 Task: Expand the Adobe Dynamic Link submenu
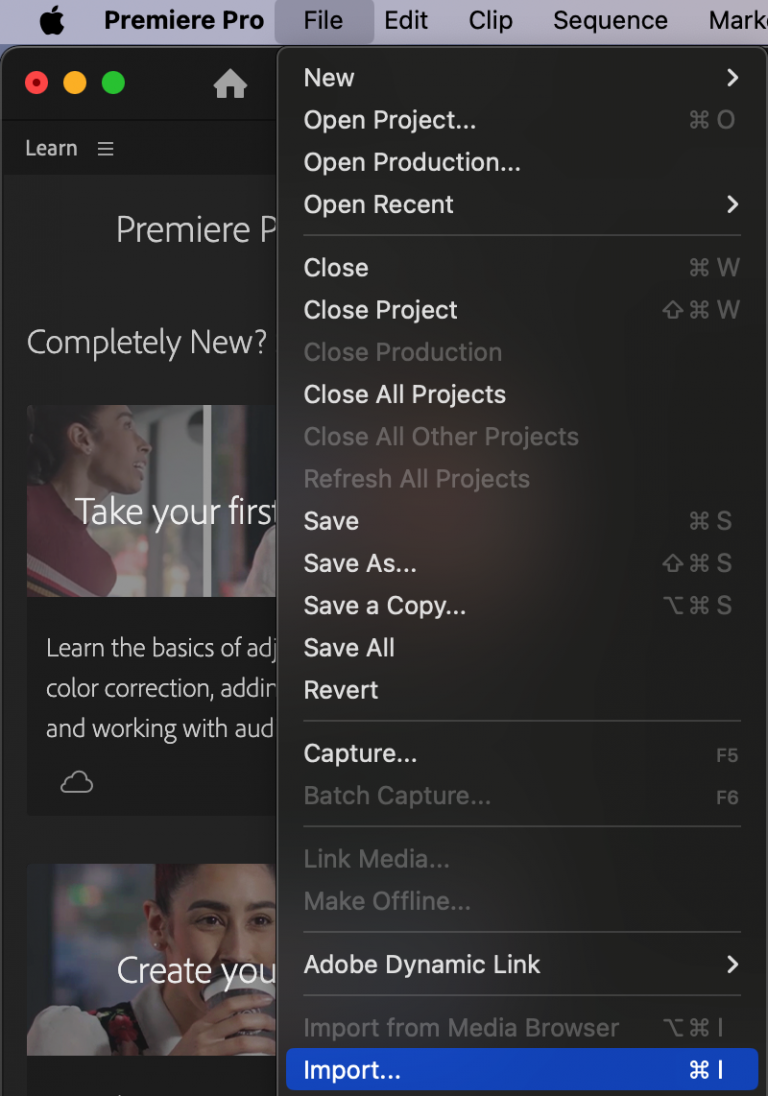tap(422, 964)
